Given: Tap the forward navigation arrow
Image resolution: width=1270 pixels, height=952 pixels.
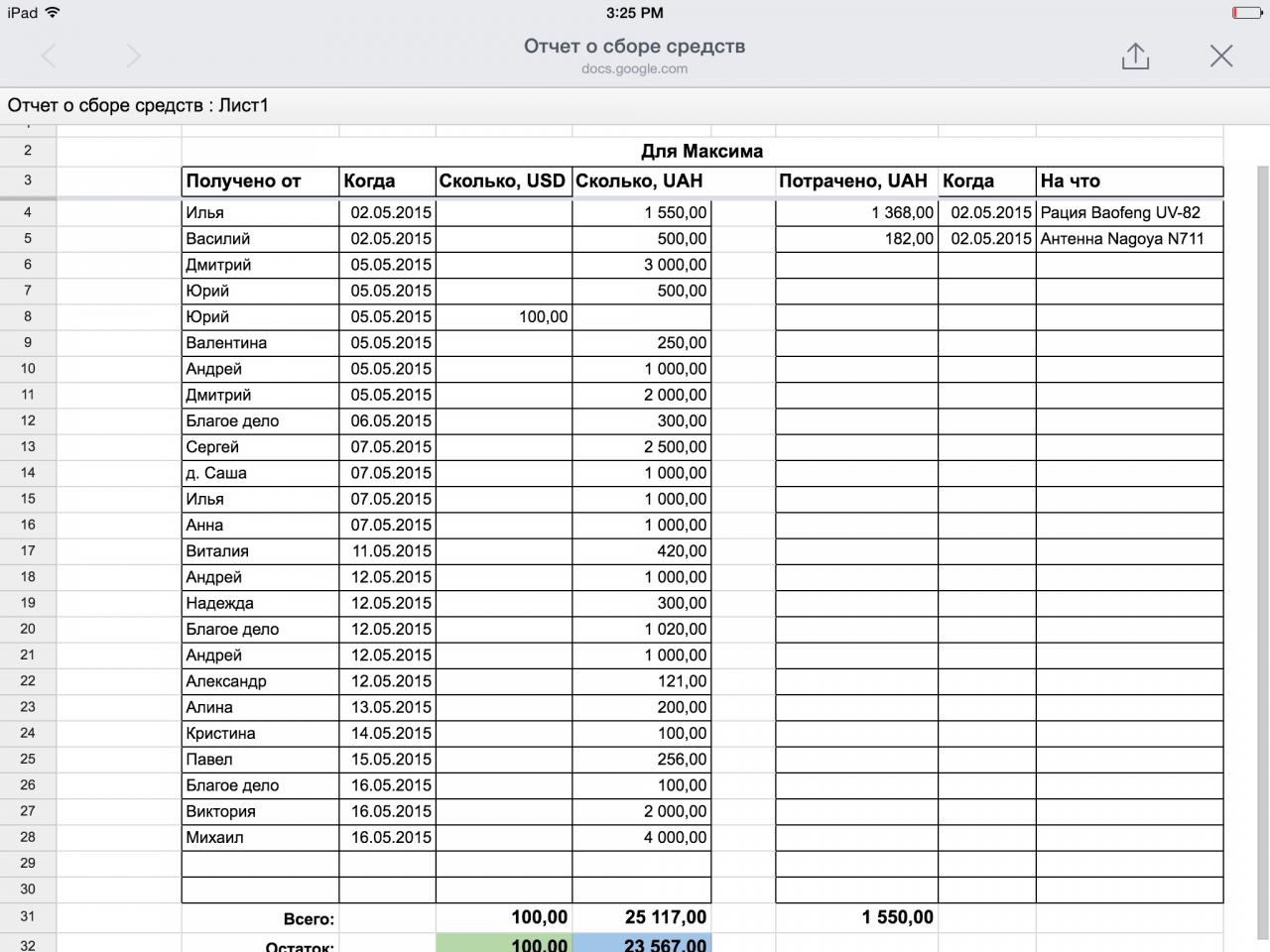Looking at the screenshot, I should pos(134,56).
